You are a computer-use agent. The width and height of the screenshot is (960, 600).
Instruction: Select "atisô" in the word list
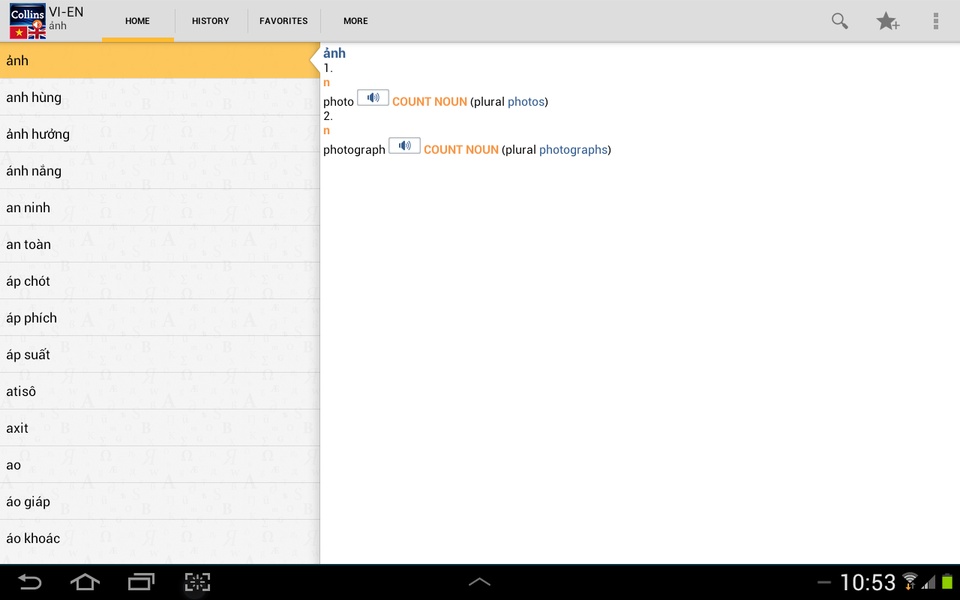click(x=160, y=391)
